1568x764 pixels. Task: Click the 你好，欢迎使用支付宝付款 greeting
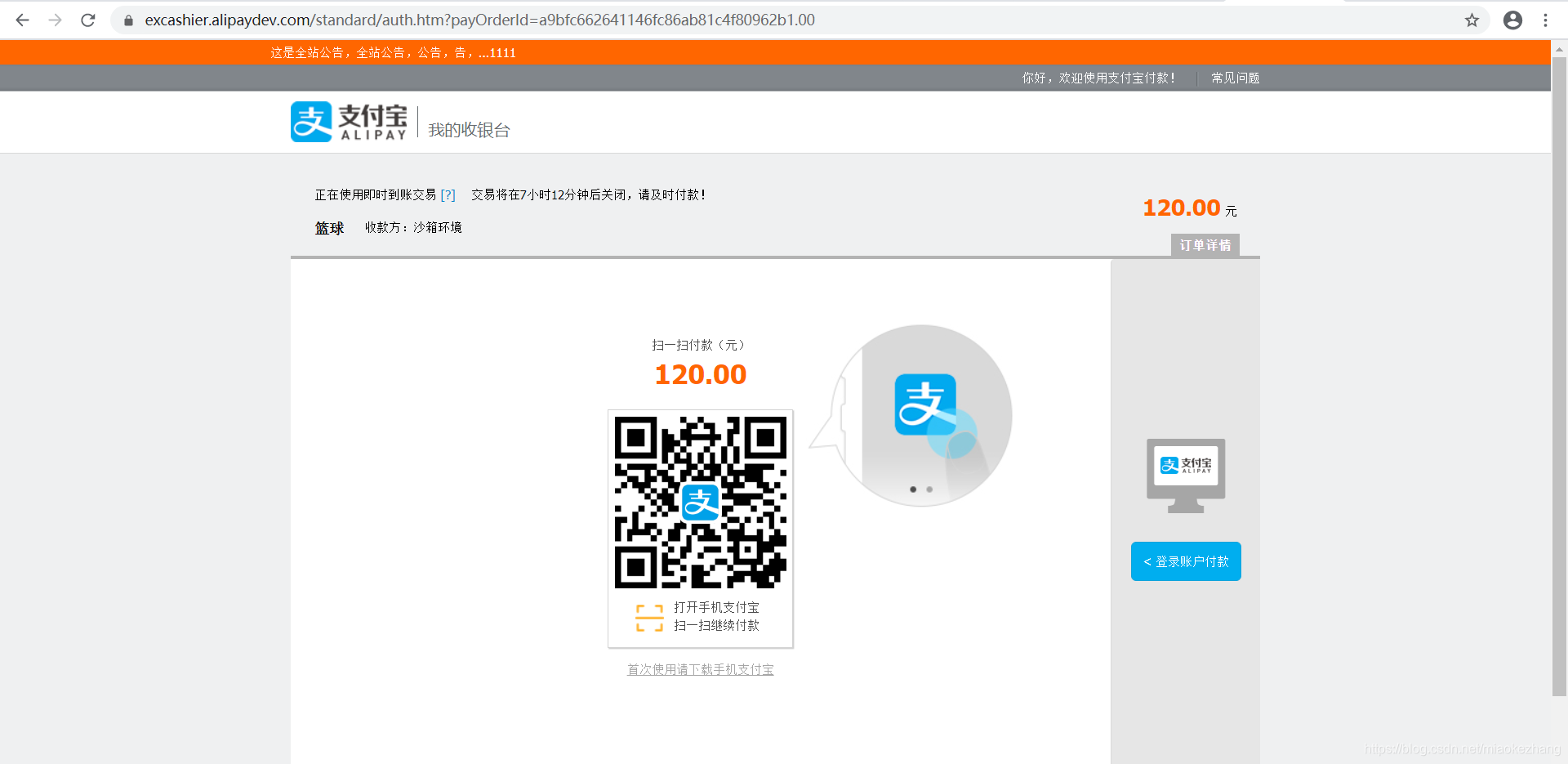click(1098, 78)
